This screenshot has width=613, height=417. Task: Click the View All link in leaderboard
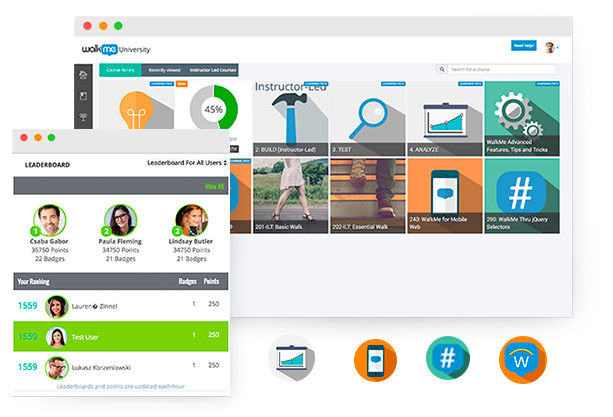tap(214, 186)
